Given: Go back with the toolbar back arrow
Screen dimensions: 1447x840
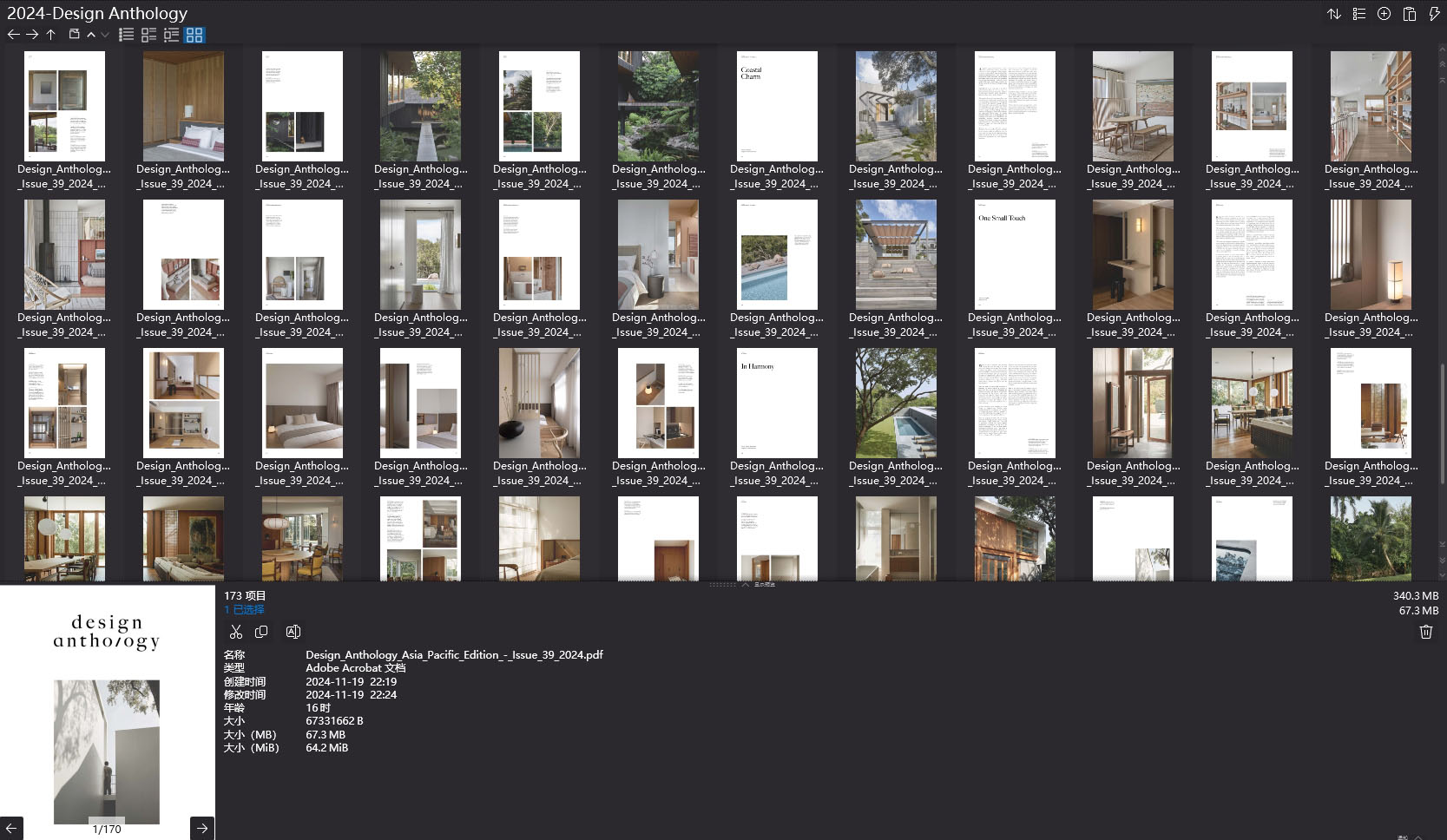Looking at the screenshot, I should [x=13, y=35].
